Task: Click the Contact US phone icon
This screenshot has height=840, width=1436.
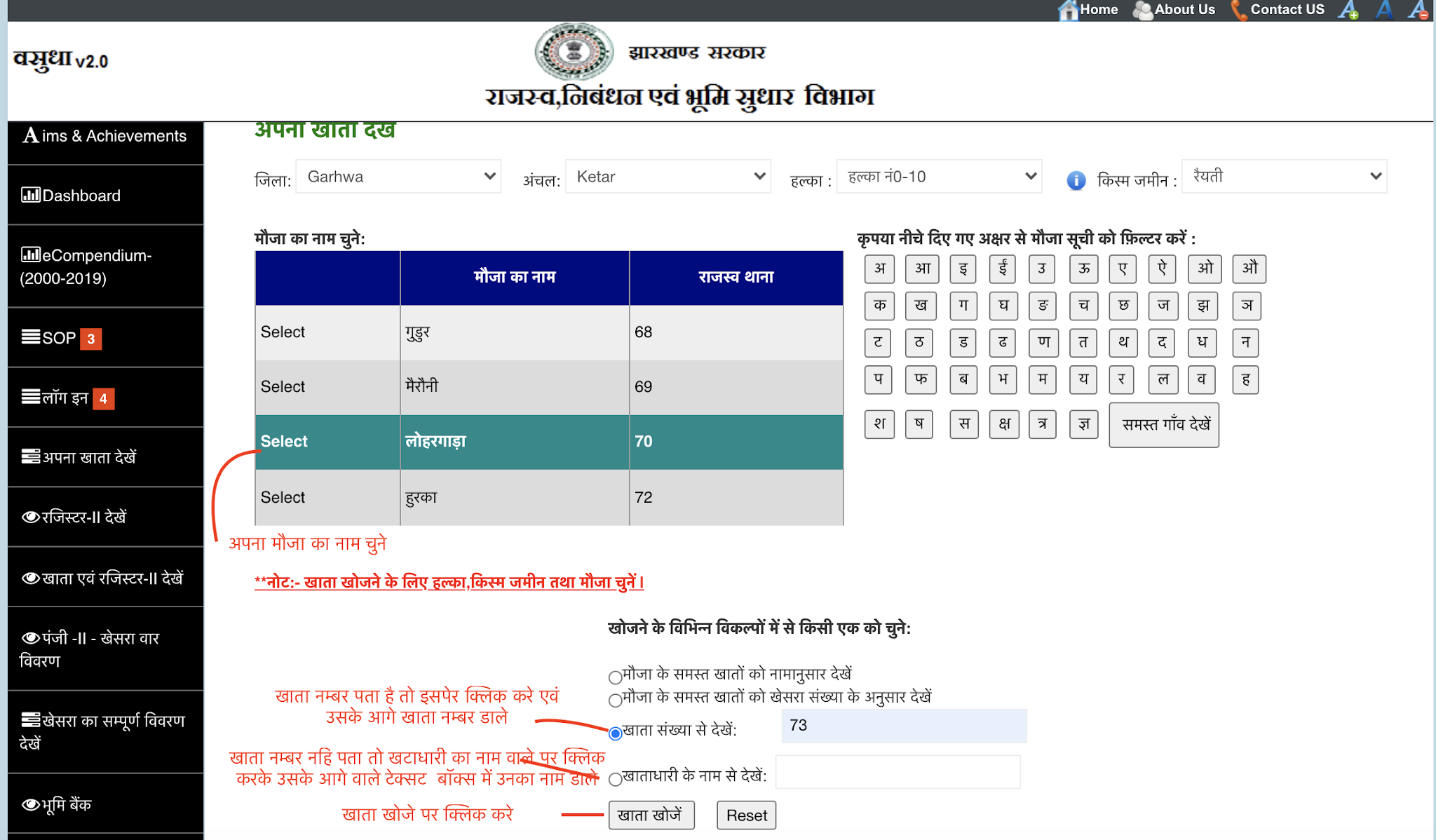Action: coord(1239,10)
